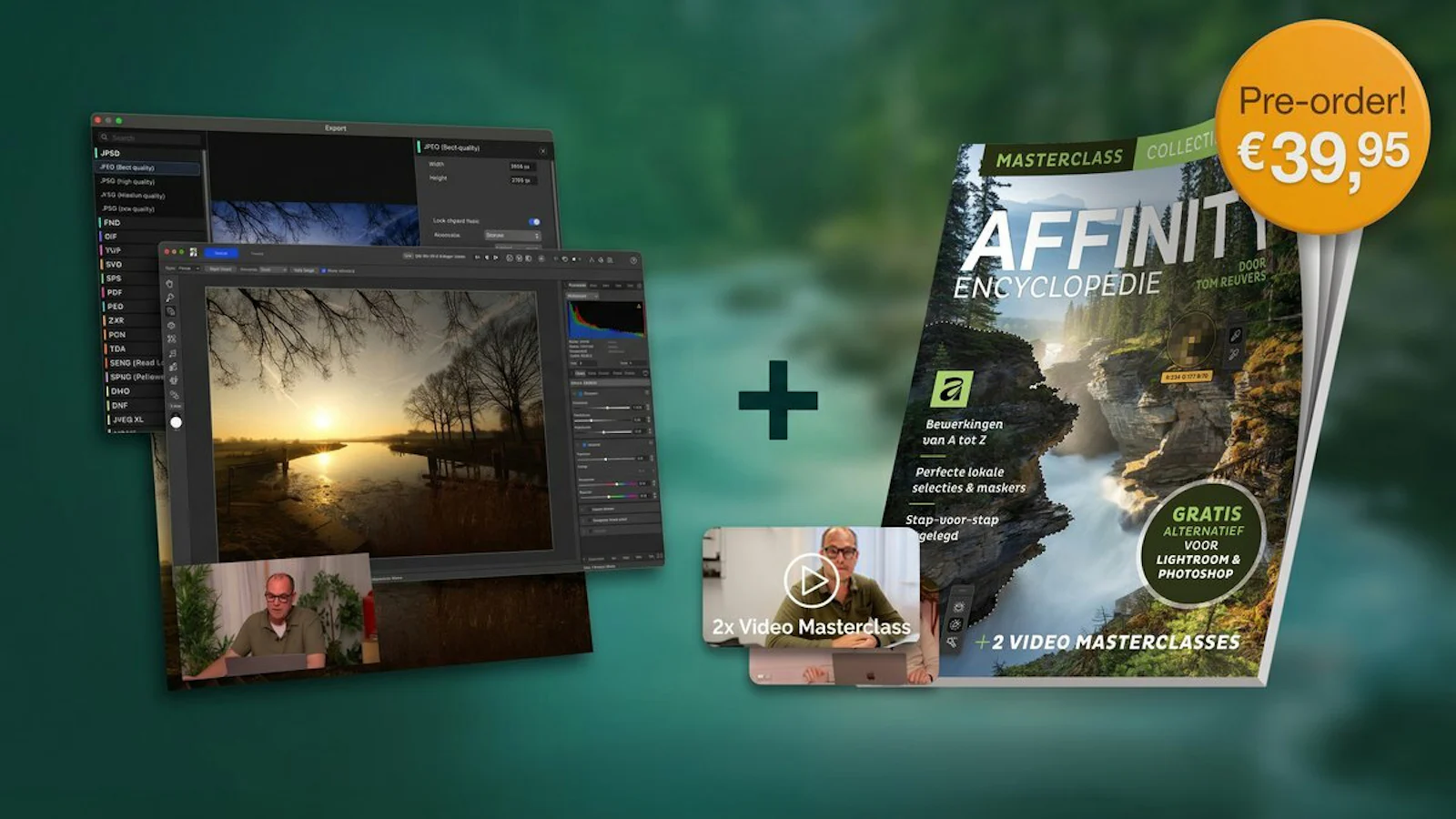Click the presenter webcam thumbnail under the editor
1456x819 pixels.
click(275, 618)
